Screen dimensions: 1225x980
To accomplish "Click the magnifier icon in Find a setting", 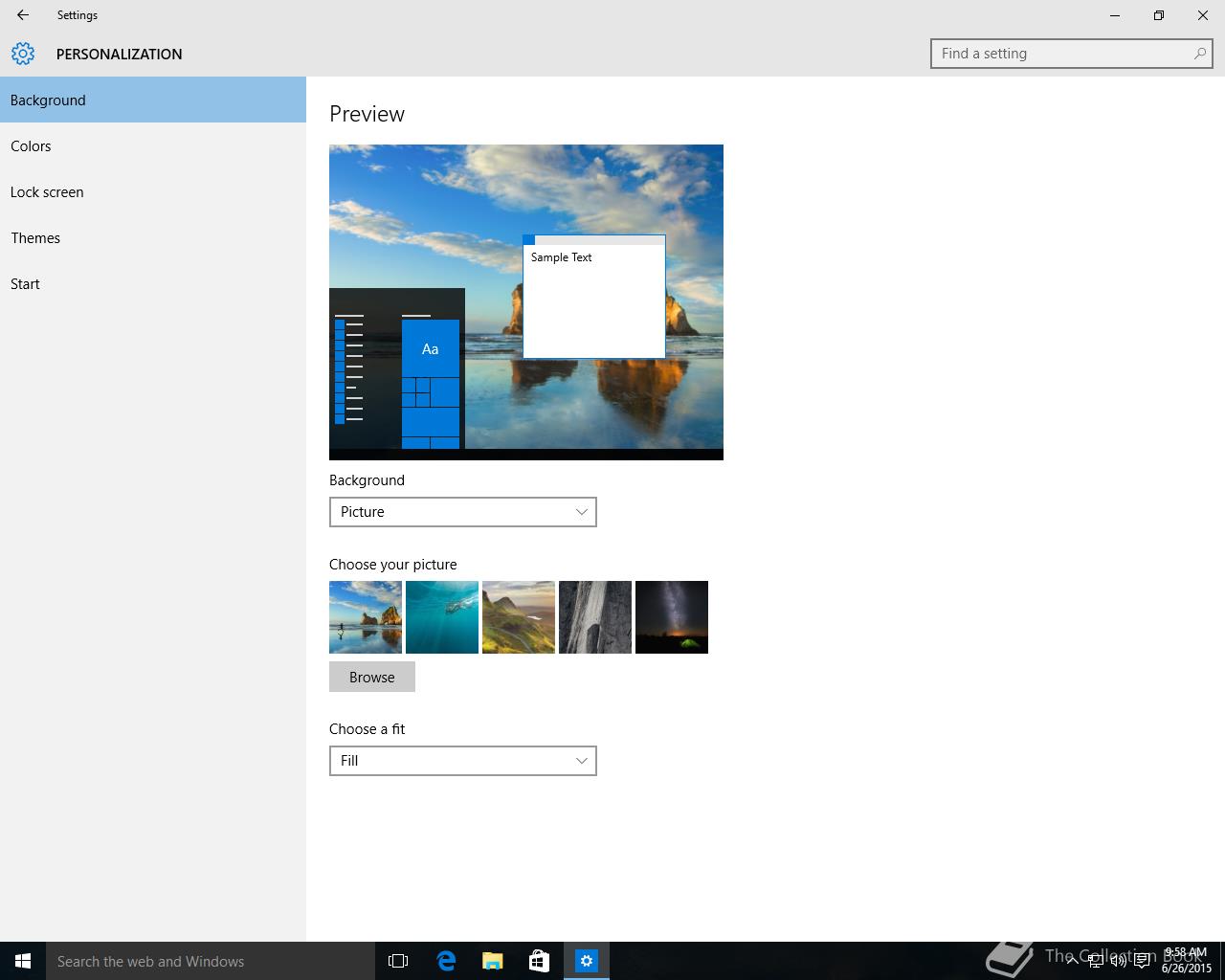I will click(x=1199, y=54).
